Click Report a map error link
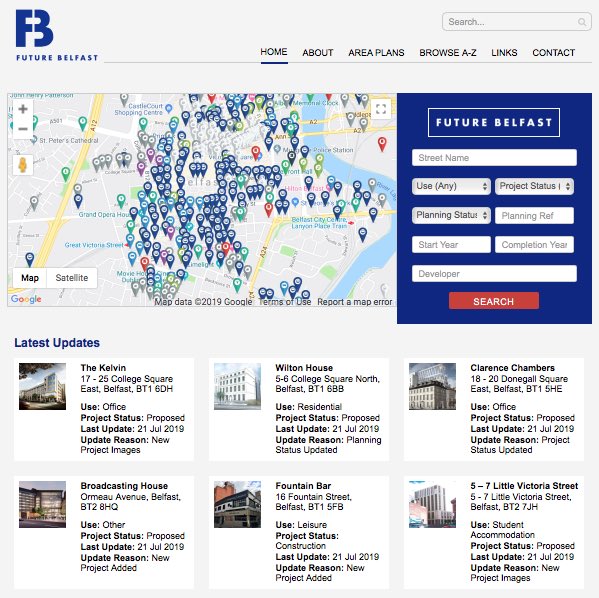599x598 pixels. pyautogui.click(x=355, y=302)
